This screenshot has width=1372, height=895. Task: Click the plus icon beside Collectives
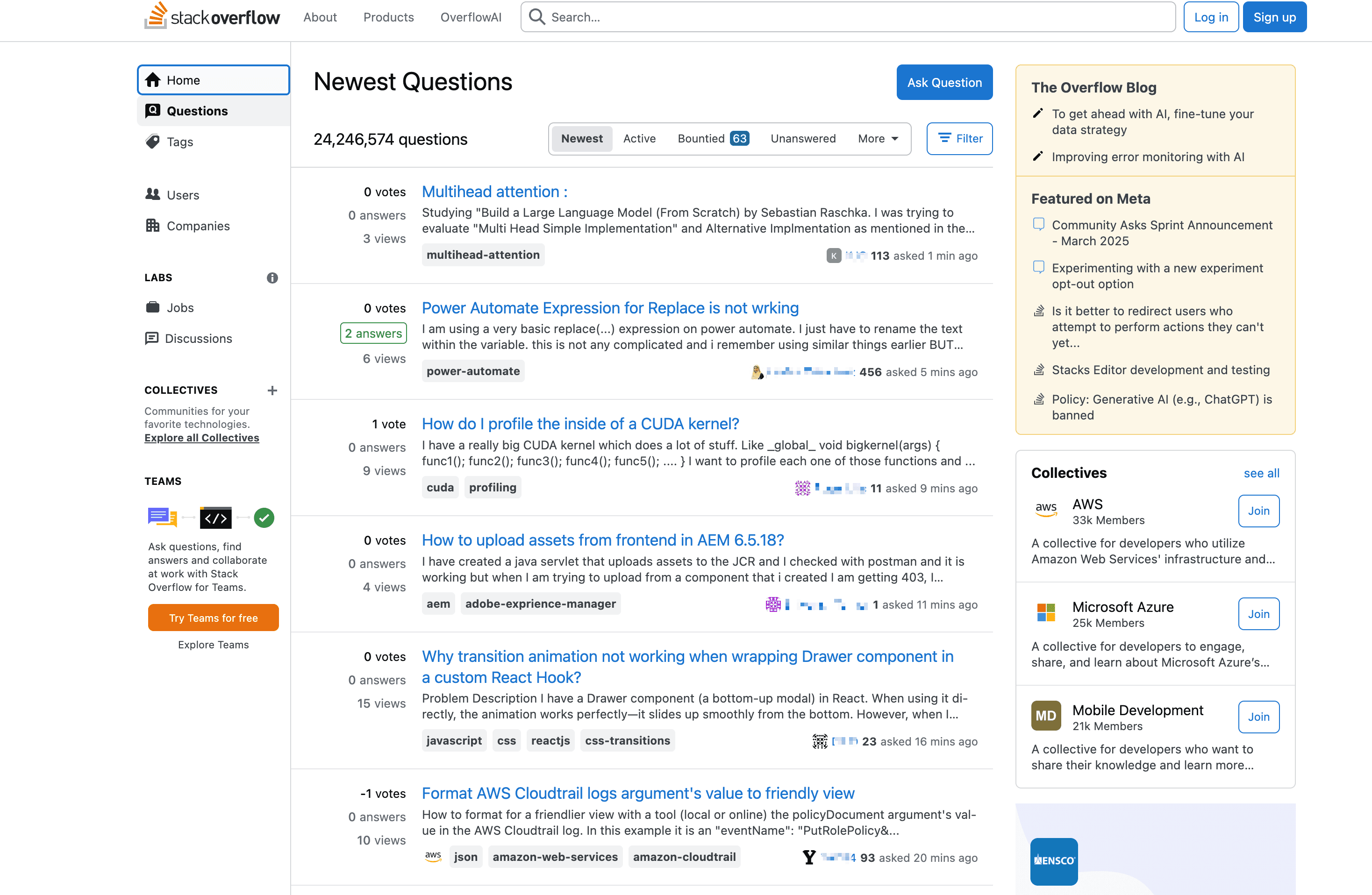pyautogui.click(x=272, y=390)
